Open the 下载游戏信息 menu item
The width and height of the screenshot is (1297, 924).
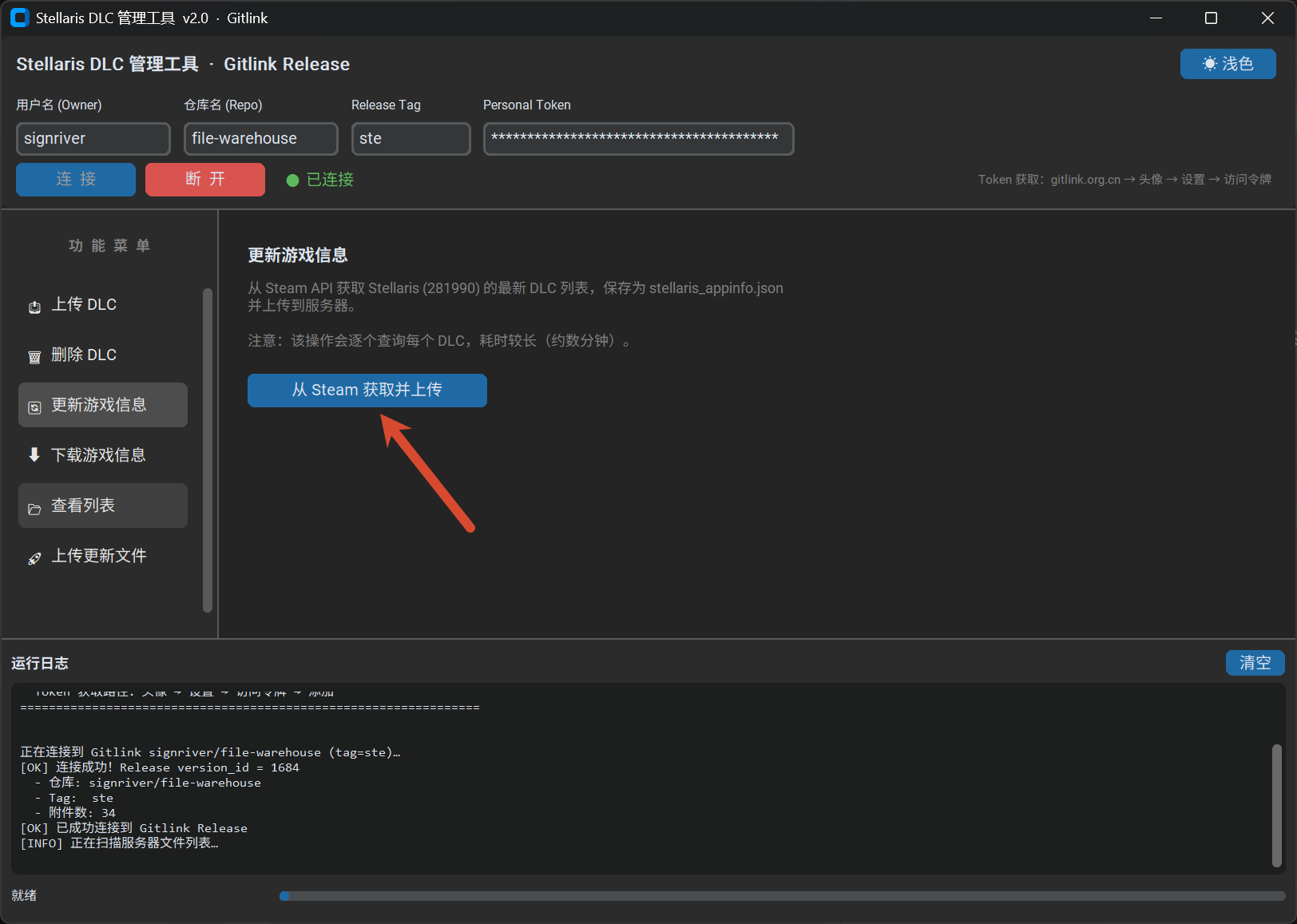(103, 455)
